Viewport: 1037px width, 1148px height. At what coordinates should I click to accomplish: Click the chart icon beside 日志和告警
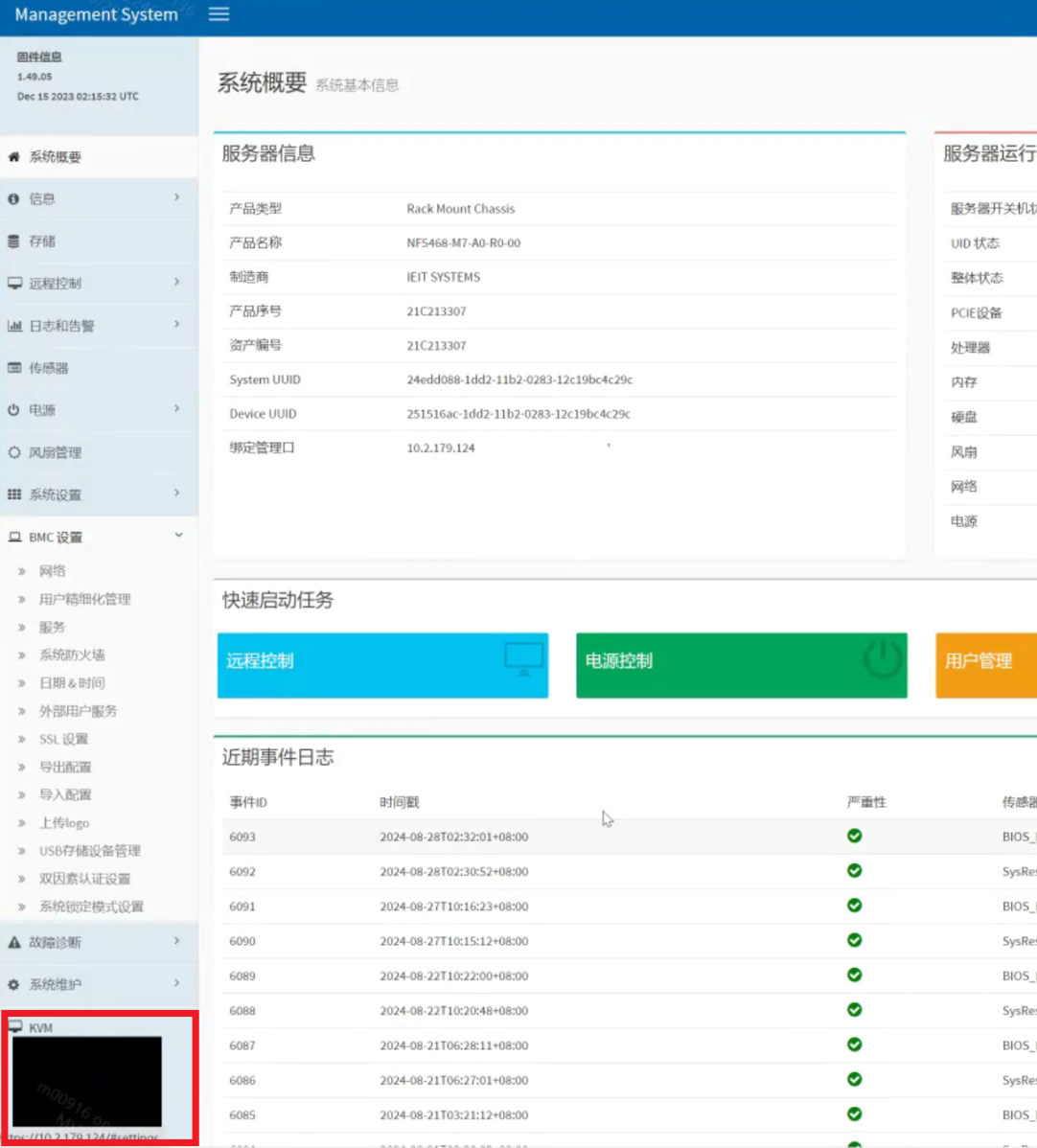coord(14,326)
